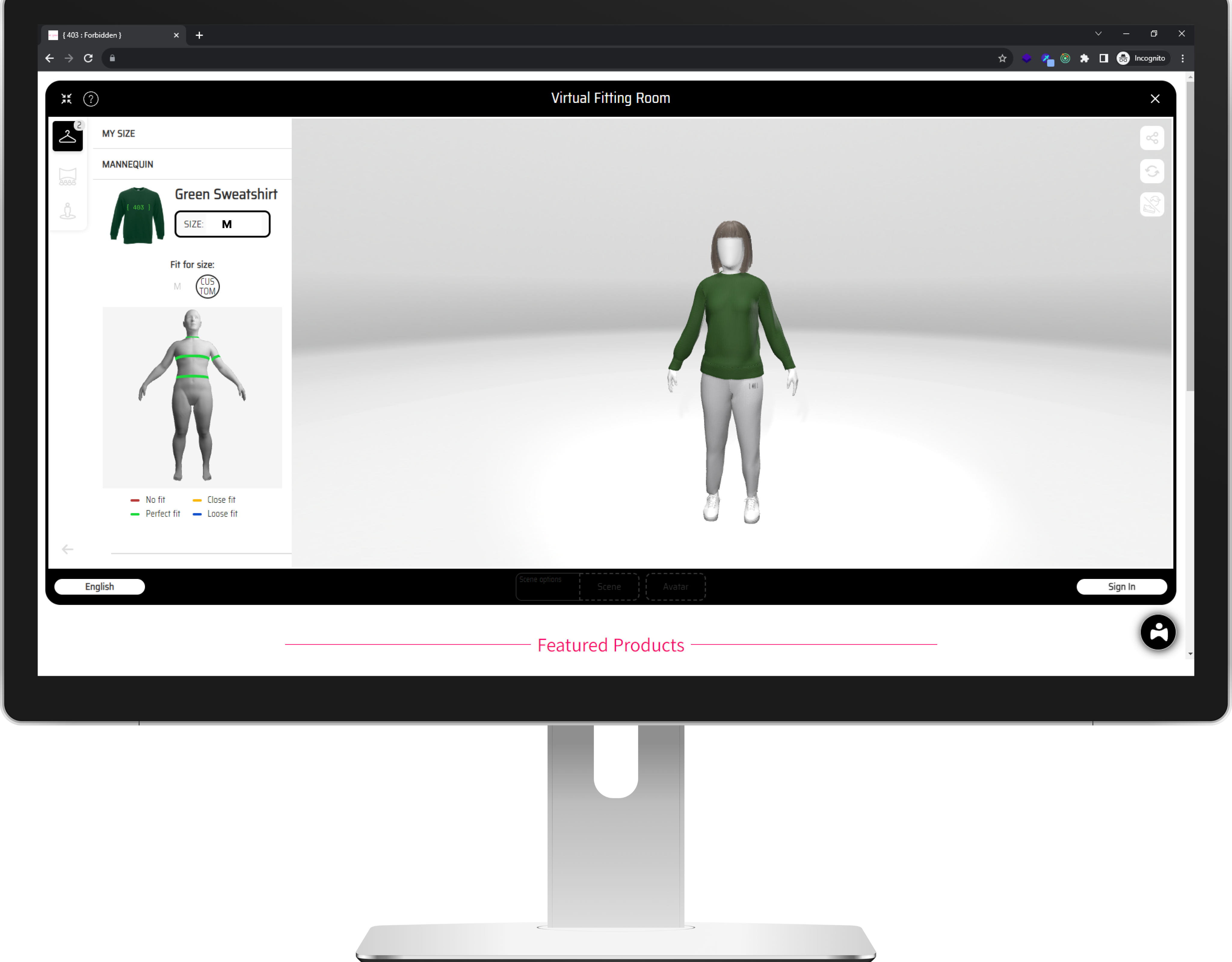Select the M fit size option
Screen dimensions: 1232x962
[x=177, y=287]
